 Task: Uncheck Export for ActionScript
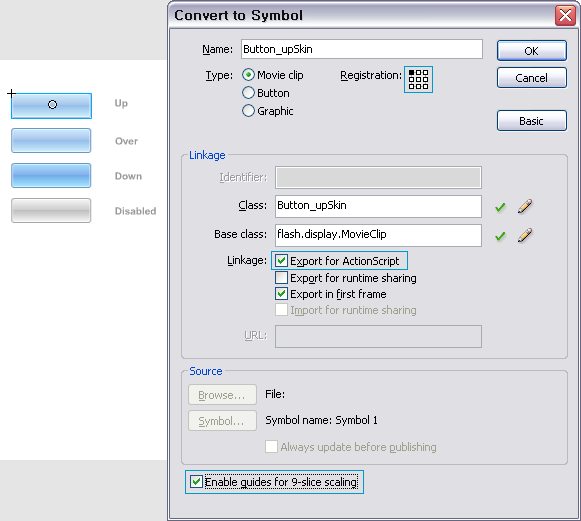[x=281, y=260]
